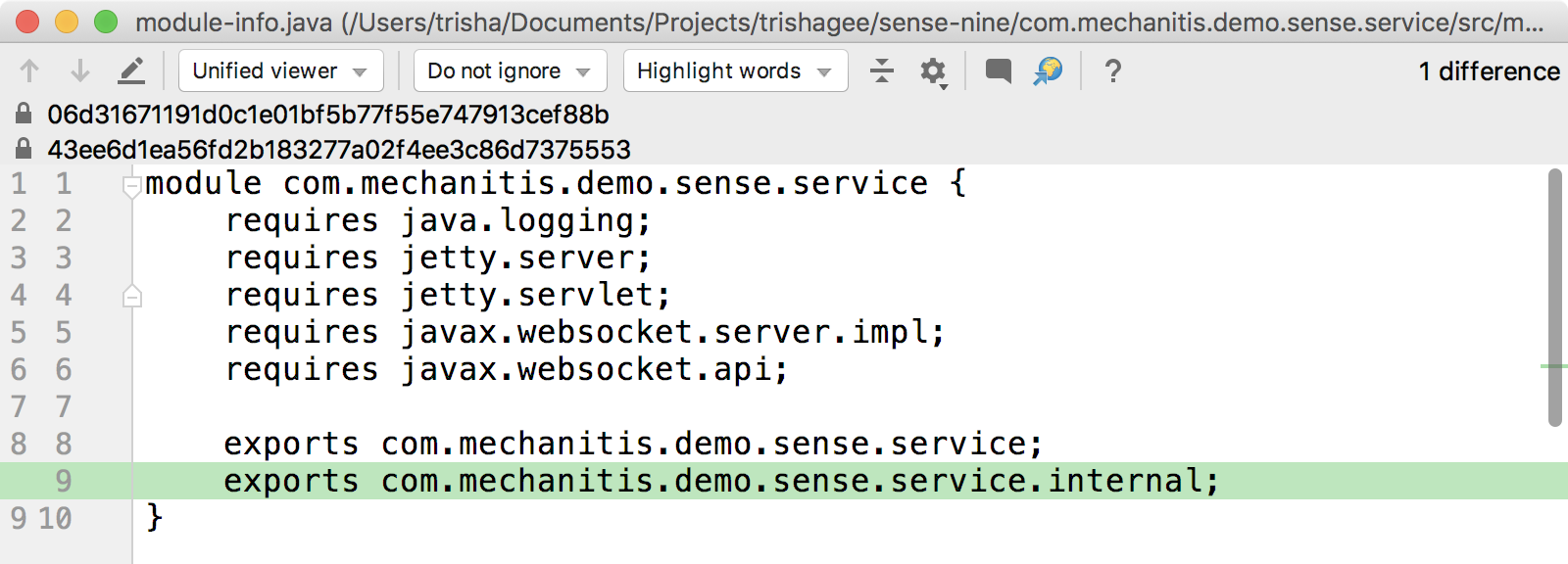Screen dimensions: 1568x564
Task: Open the Do not ignore dropdown
Action: click(510, 70)
